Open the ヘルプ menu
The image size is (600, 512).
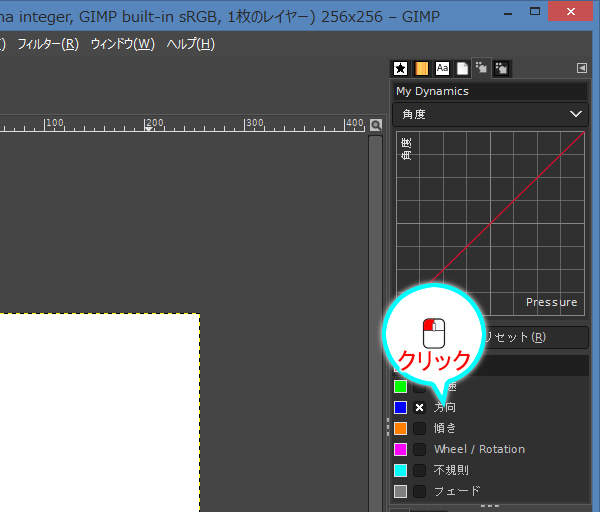click(190, 44)
